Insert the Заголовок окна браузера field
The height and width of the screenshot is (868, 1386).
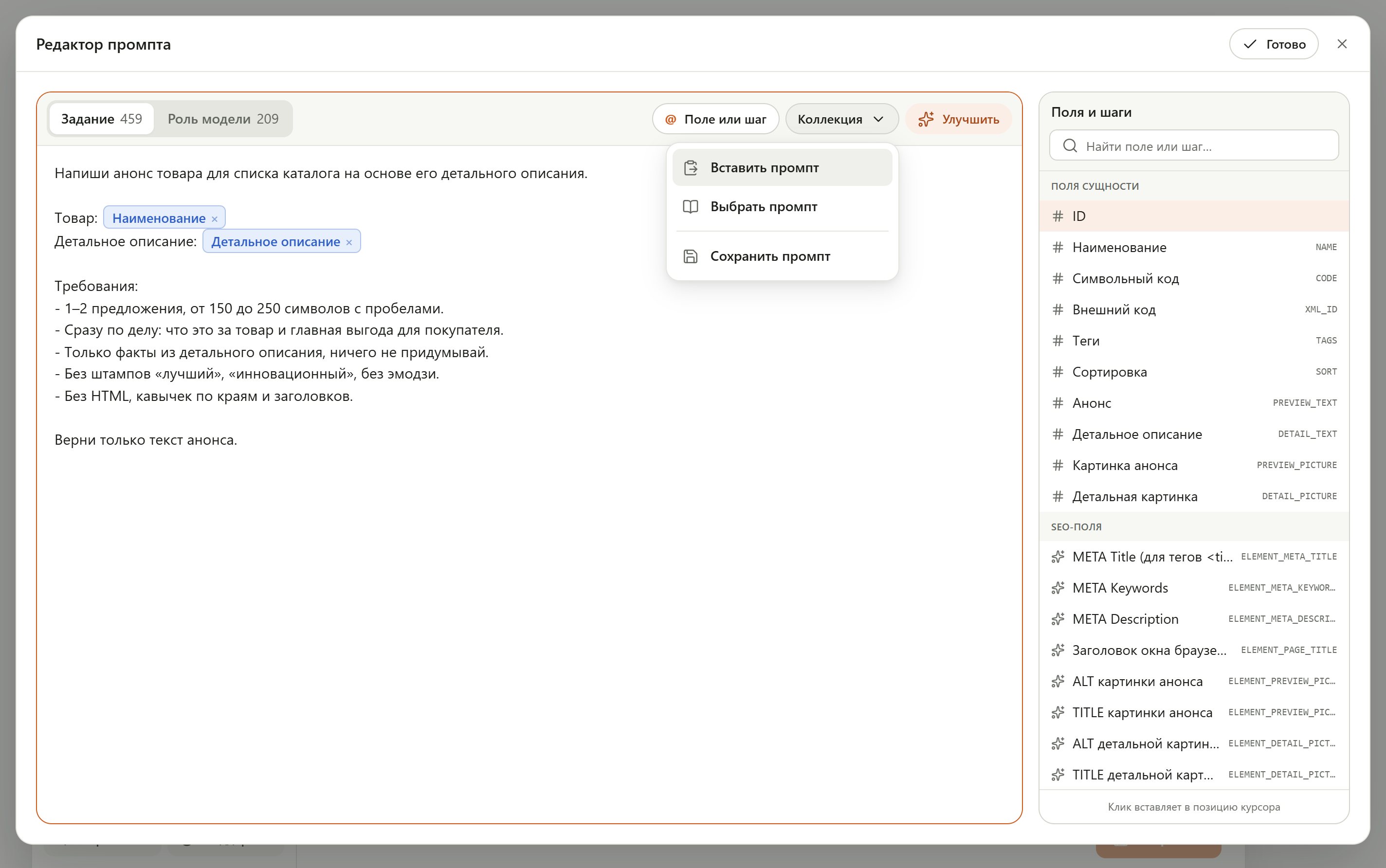pos(1194,651)
